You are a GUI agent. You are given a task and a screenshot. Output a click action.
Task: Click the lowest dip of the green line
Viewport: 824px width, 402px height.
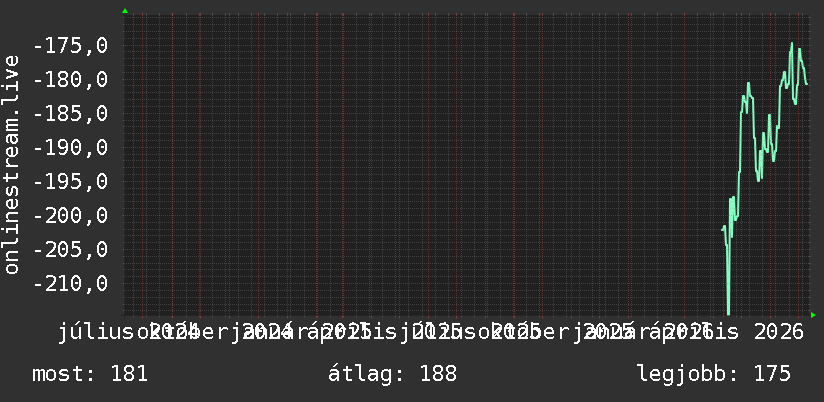point(728,313)
